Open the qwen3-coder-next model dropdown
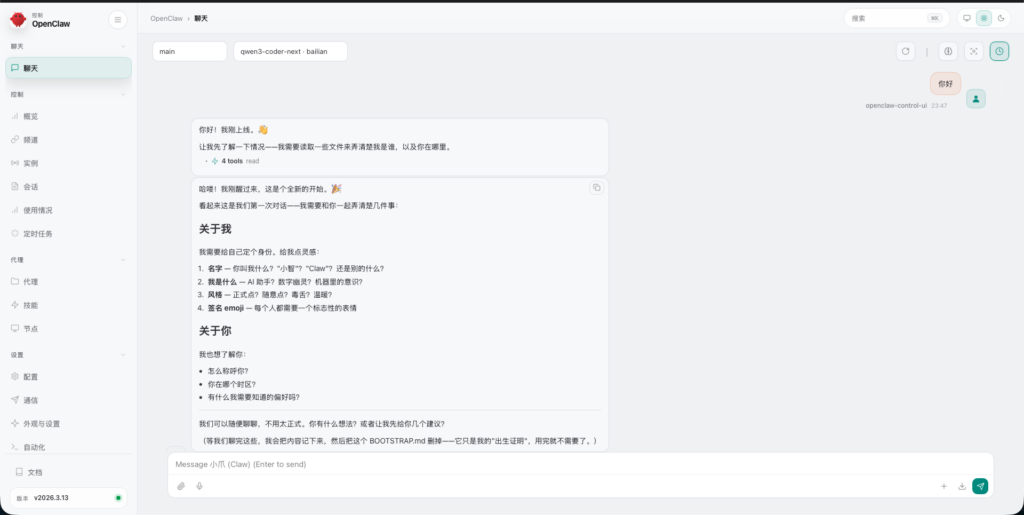 pyautogui.click(x=290, y=51)
